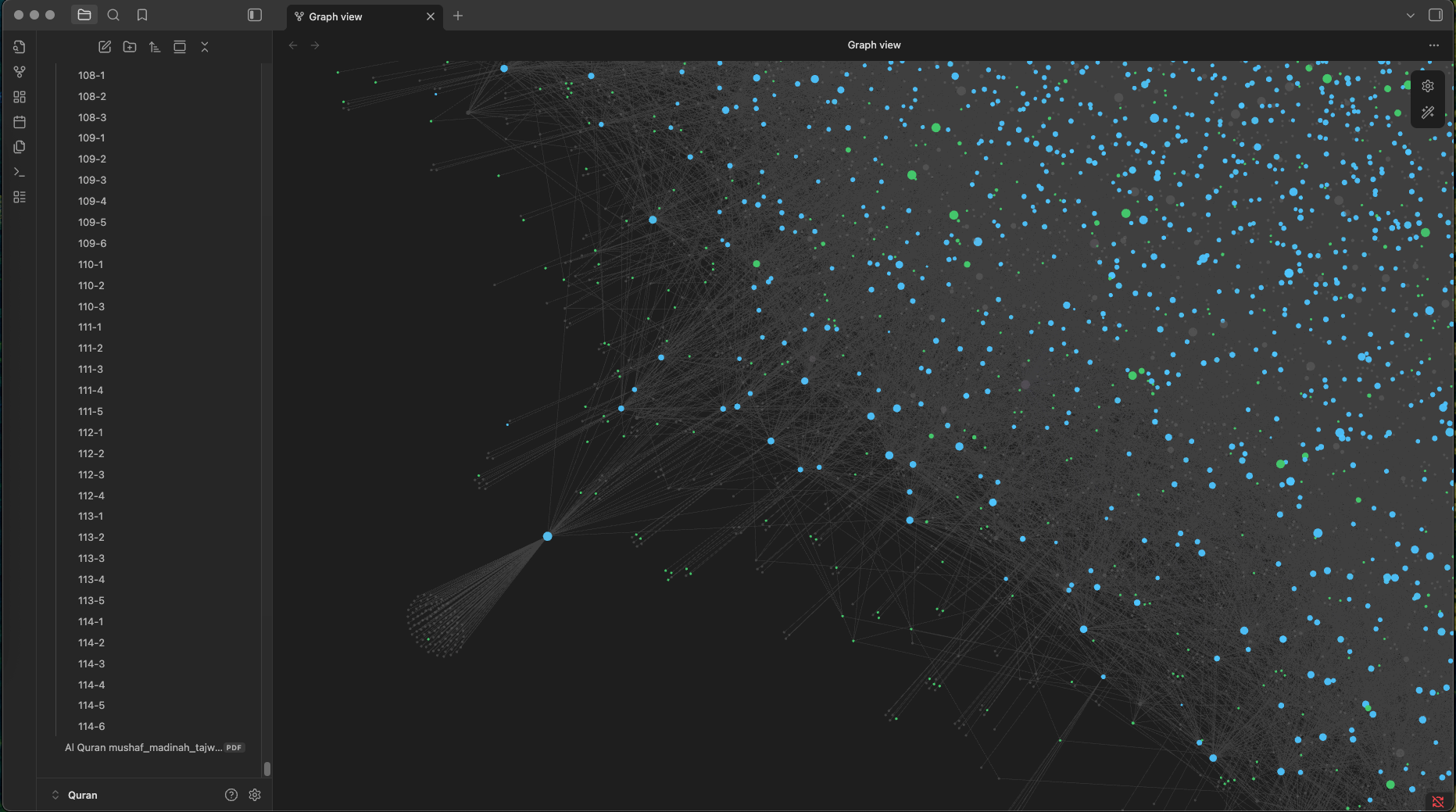Create a new note icon
The height and width of the screenshot is (812, 1456).
pyautogui.click(x=105, y=47)
